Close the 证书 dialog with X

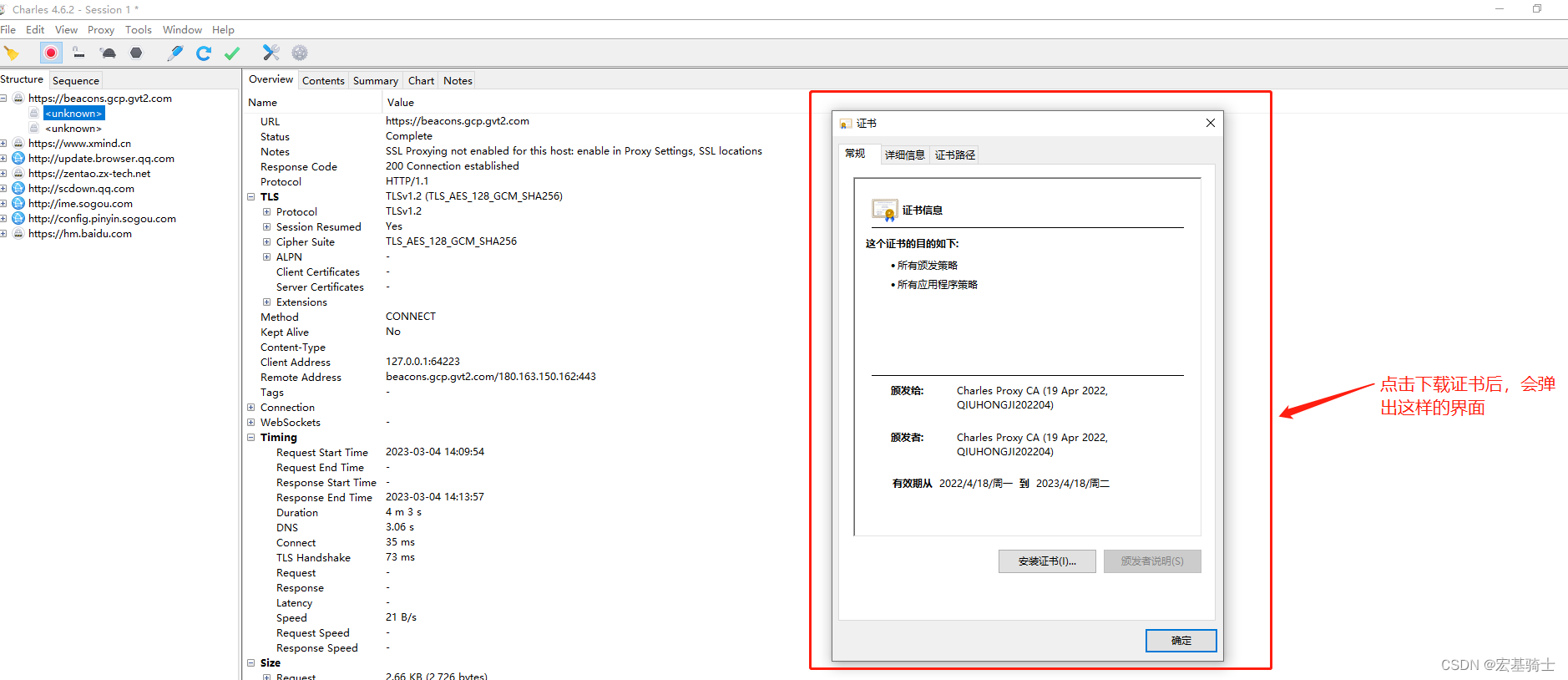[x=1211, y=123]
